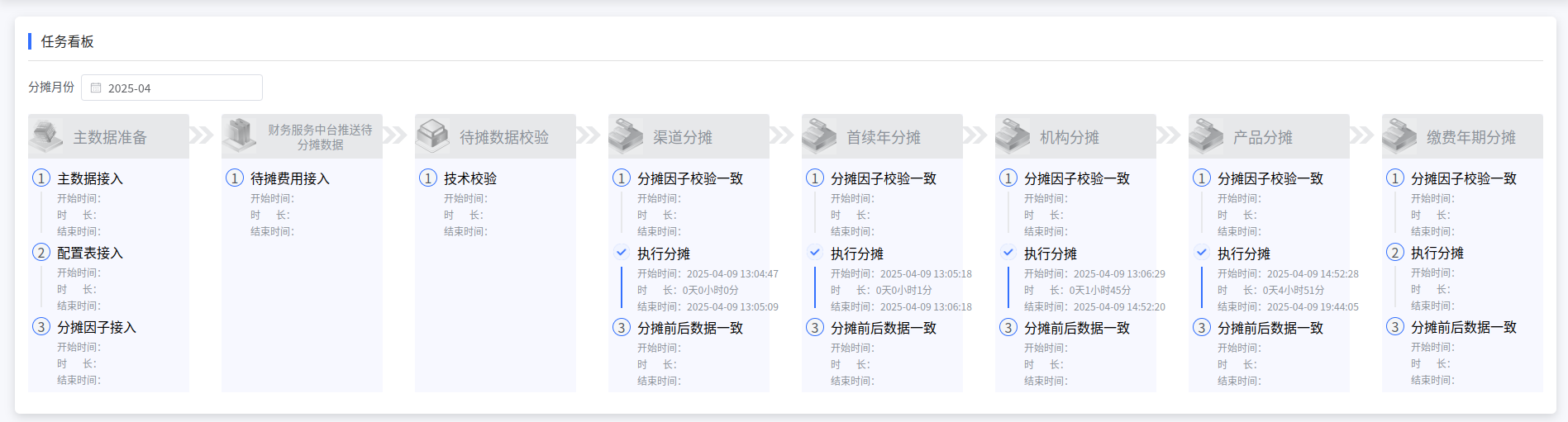Click the checkmark beside 渠道分摊 执行分摊
The image size is (1568, 422).
pos(622,252)
